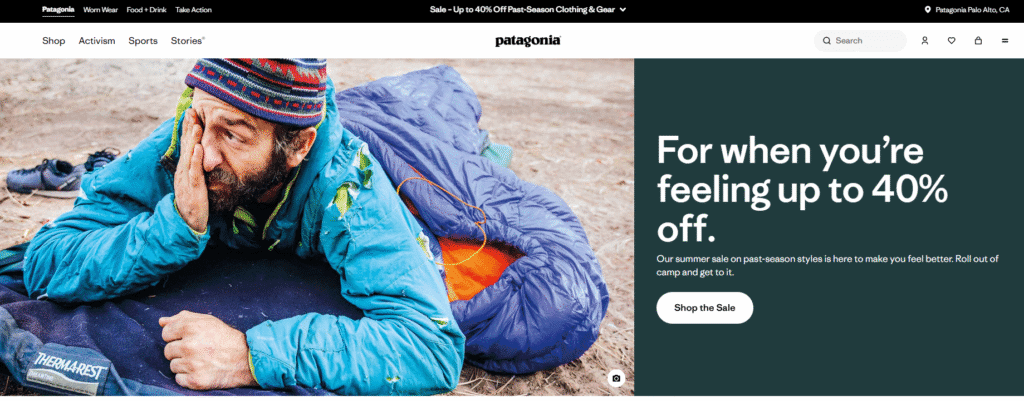Open the Take Action link

193,10
